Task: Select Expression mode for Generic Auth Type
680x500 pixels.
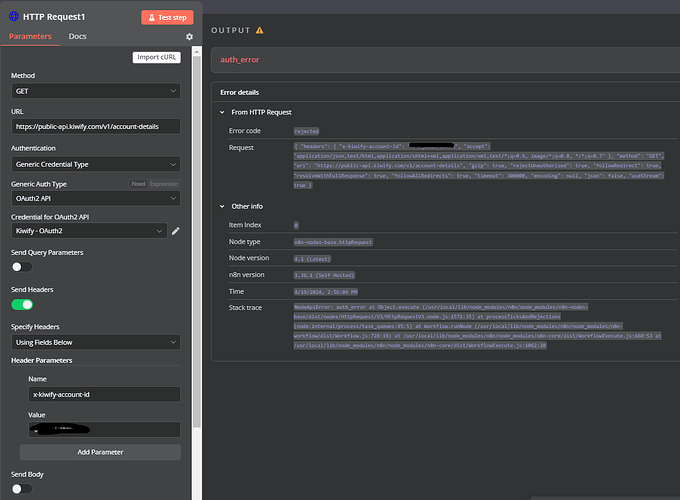Action: coord(163,184)
